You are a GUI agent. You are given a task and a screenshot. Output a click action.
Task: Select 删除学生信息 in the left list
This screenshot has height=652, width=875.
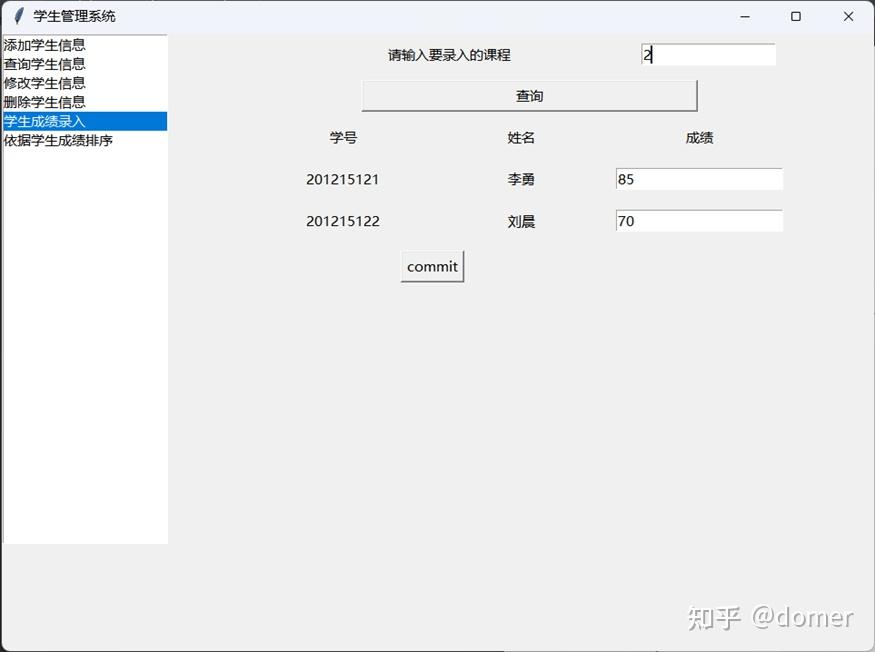[85, 102]
